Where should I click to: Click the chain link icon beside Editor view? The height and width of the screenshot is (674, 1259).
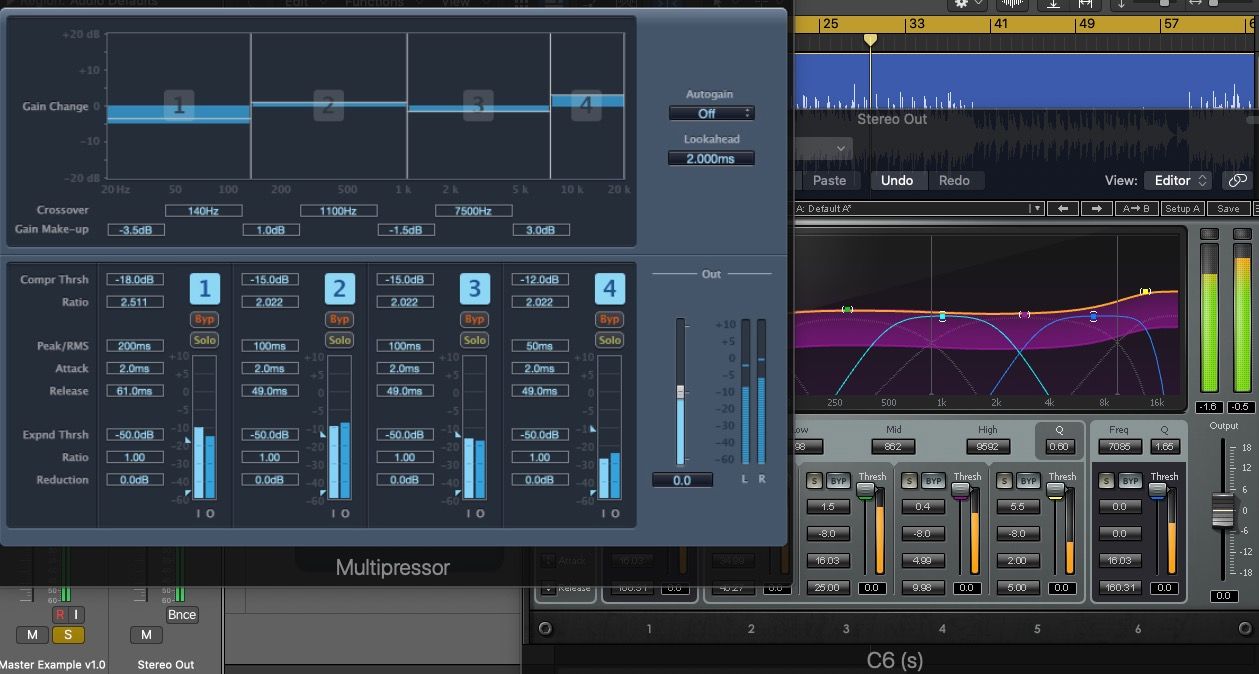coord(1237,180)
